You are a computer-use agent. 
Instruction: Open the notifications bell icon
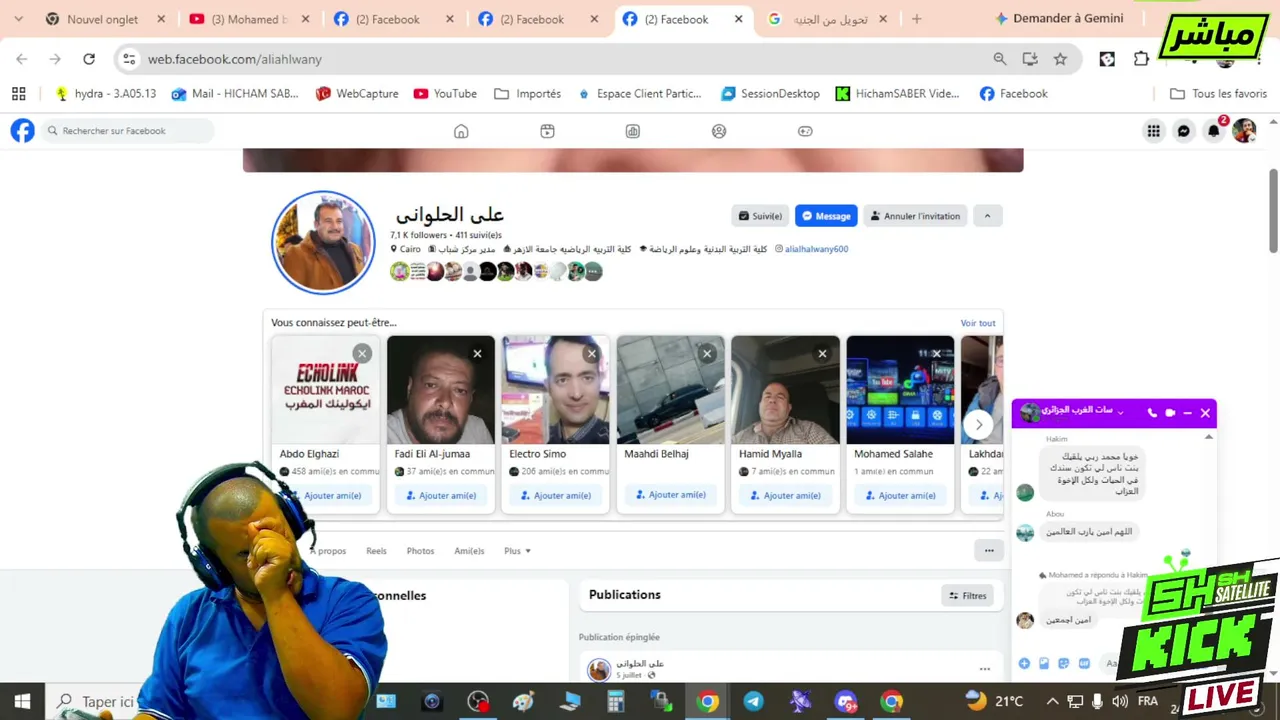click(1214, 131)
